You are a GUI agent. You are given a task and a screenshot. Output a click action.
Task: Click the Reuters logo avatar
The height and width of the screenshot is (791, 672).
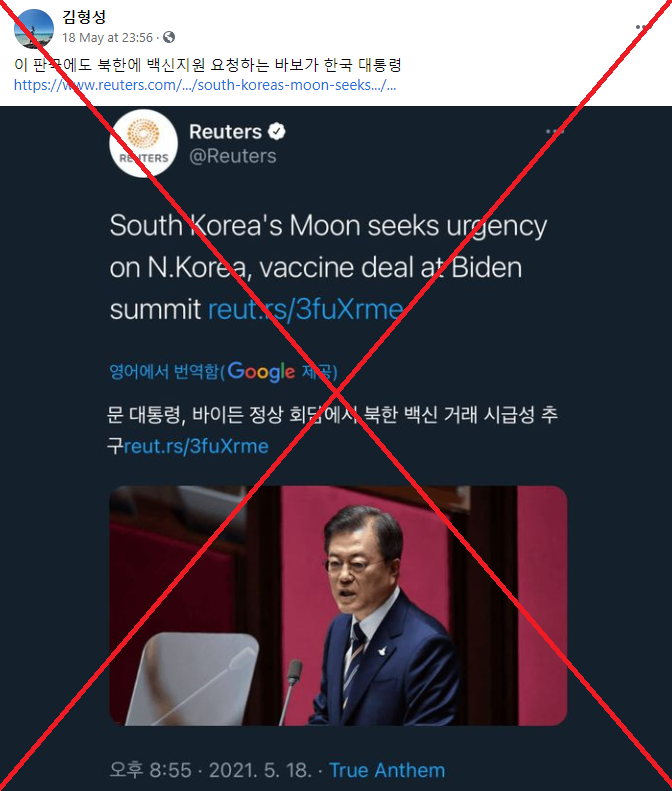click(144, 144)
